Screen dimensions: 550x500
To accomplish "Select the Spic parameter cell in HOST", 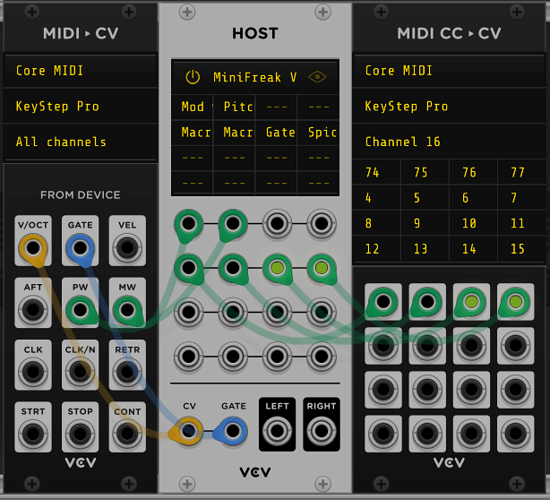I will pos(318,132).
